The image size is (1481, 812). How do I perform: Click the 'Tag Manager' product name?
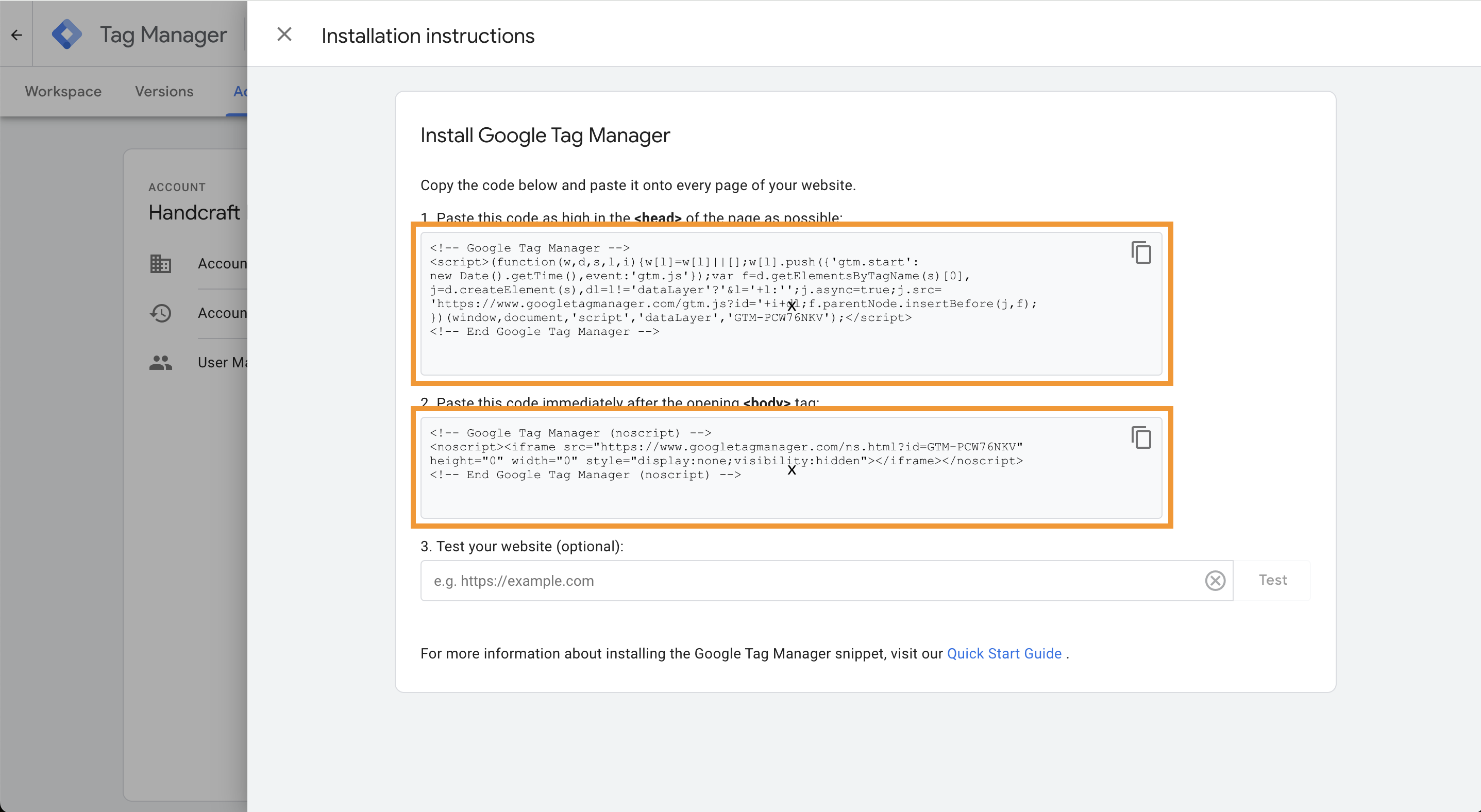coord(163,35)
